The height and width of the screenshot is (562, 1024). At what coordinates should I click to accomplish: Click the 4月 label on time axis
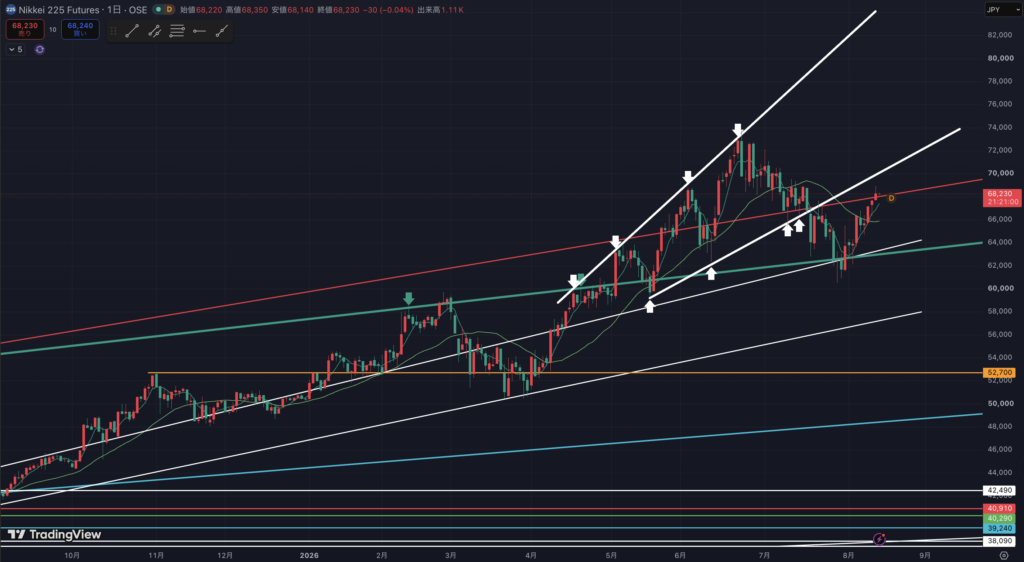(x=531, y=555)
